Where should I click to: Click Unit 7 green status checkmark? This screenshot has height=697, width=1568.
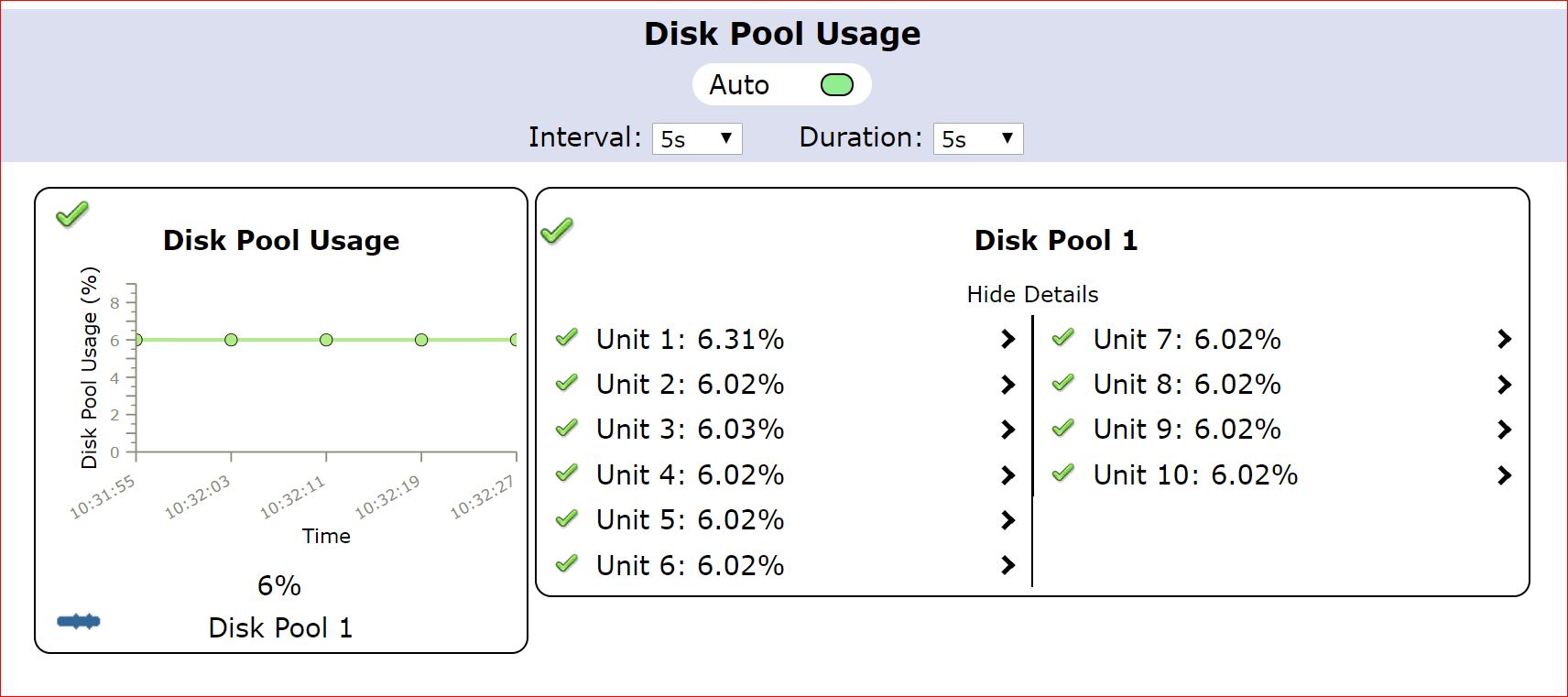coord(1062,338)
